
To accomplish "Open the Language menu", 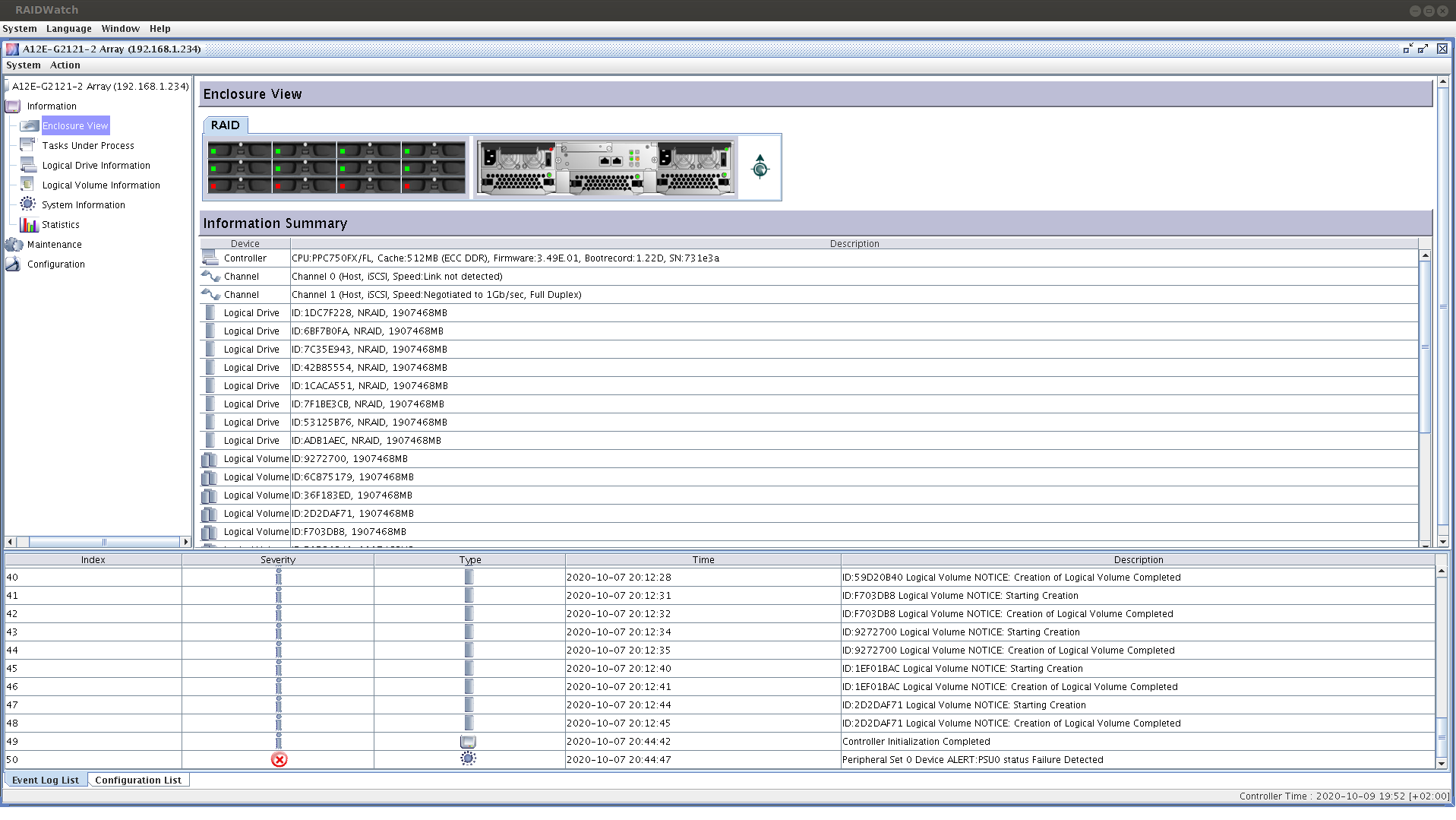I will coord(68,29).
